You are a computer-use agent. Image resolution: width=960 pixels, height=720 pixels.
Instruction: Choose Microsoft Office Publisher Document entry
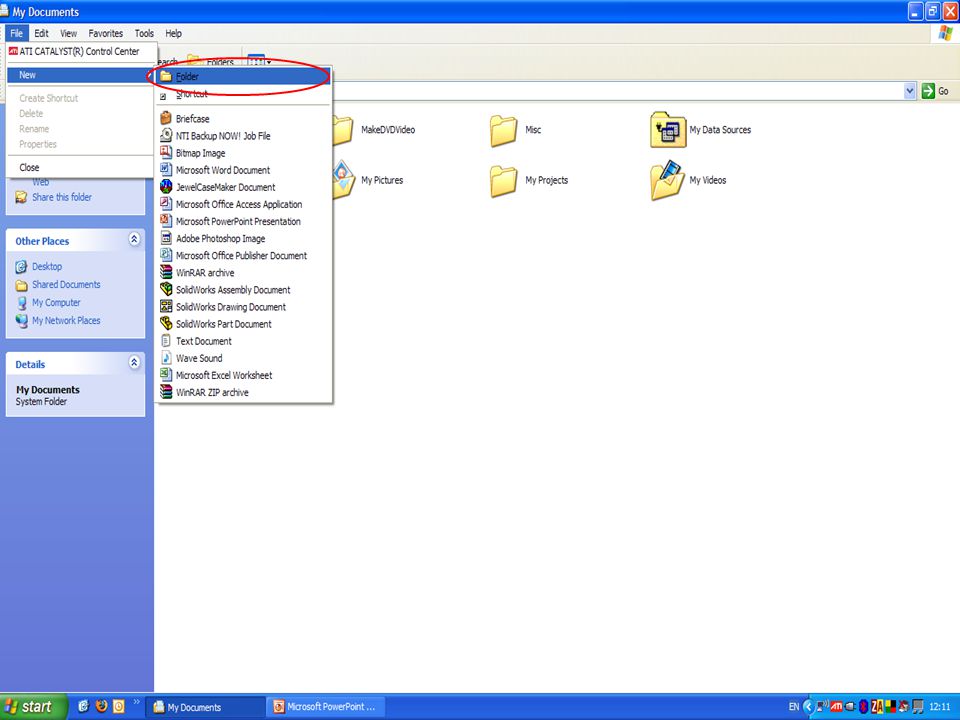243,255
